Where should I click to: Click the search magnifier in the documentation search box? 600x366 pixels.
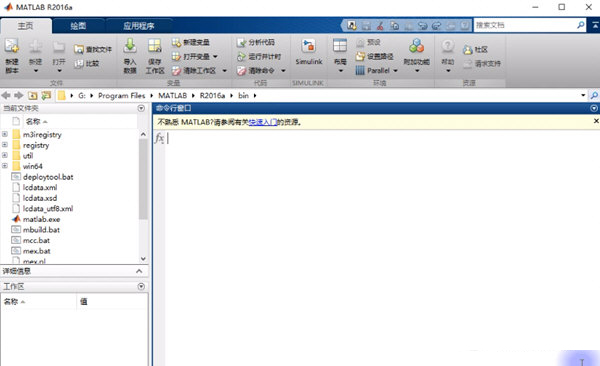580,25
